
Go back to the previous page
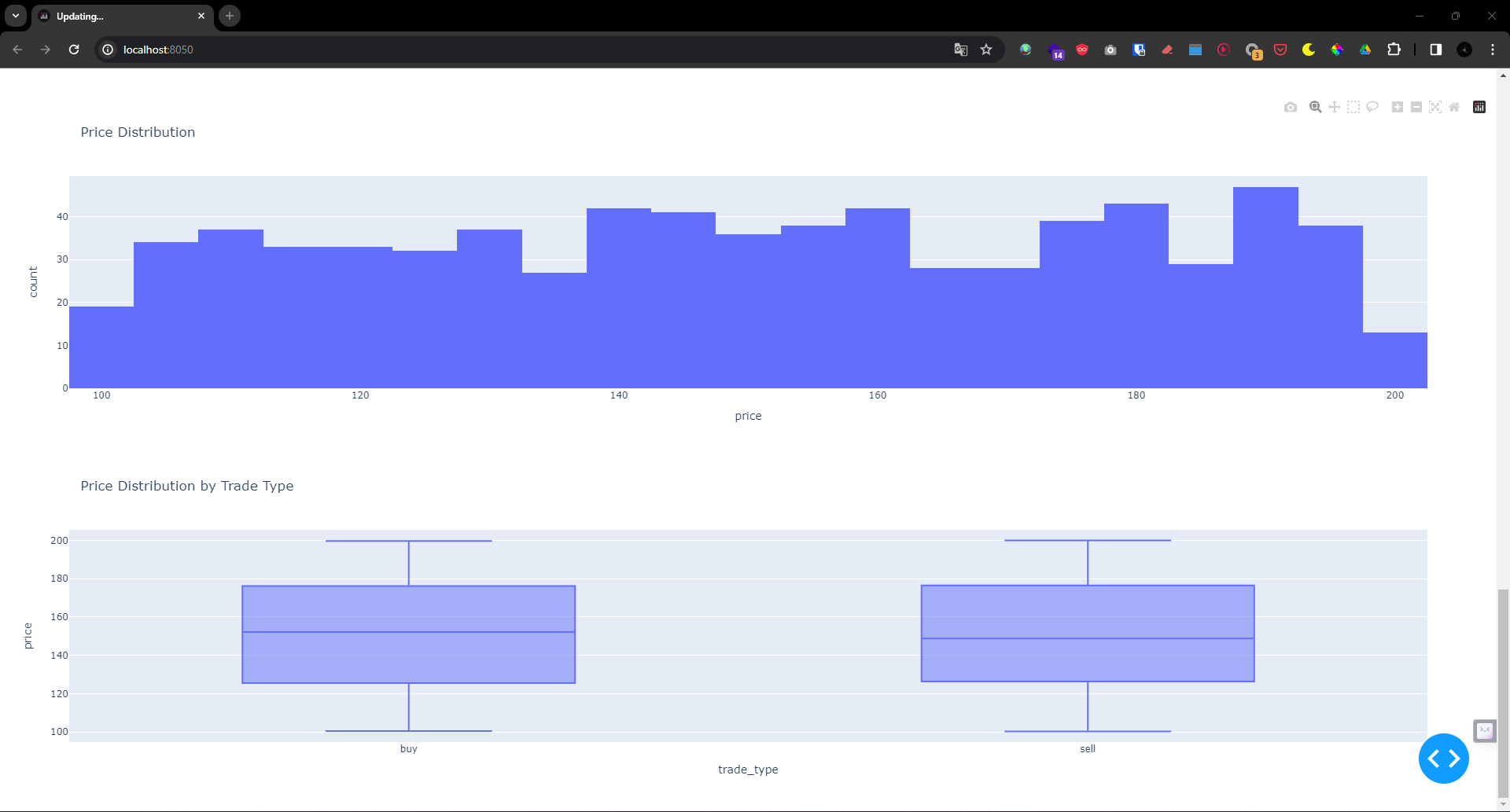point(17,50)
